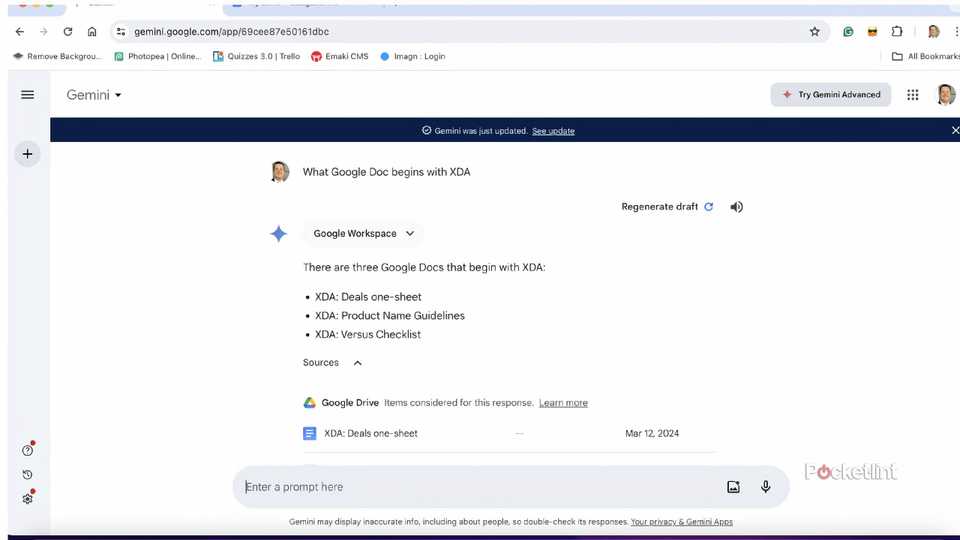
Task: Collapse the Sources section
Action: coord(357,363)
